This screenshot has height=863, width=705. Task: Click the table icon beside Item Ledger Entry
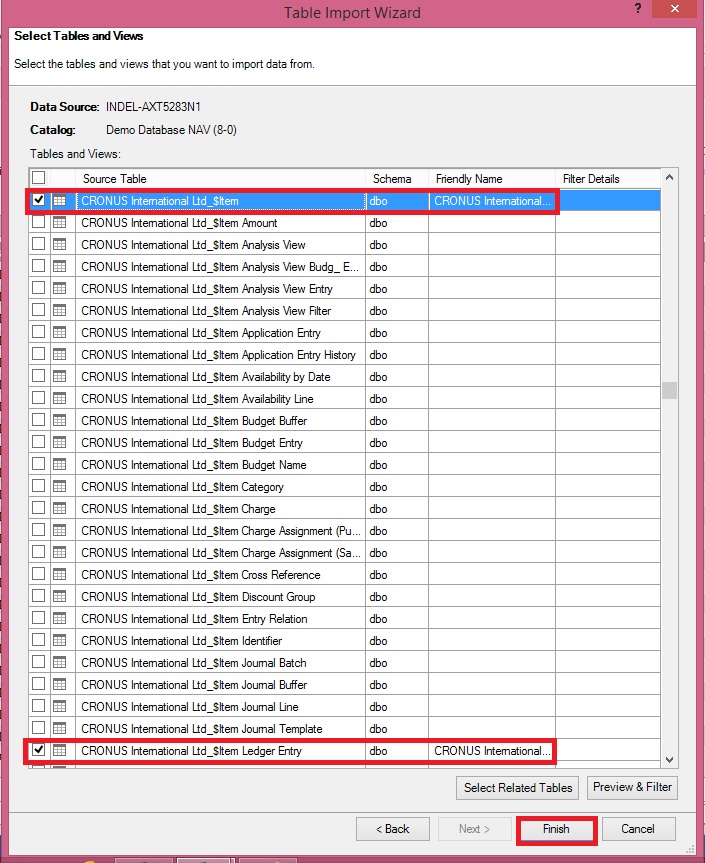(59, 751)
